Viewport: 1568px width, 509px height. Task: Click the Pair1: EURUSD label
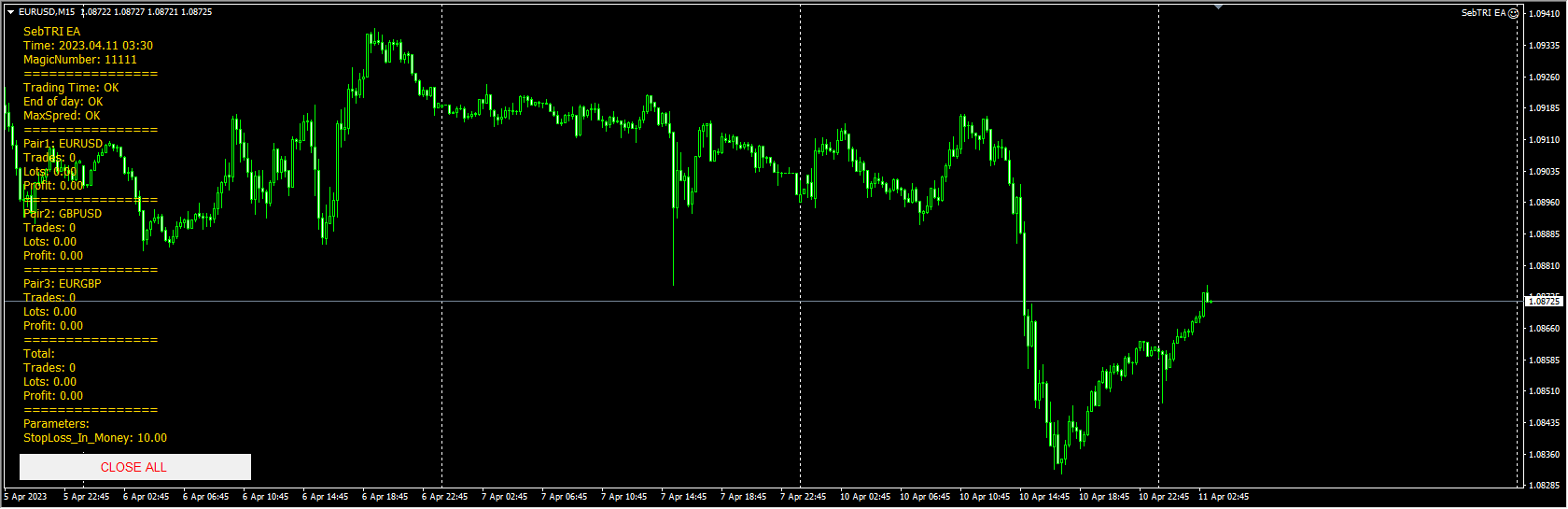pyautogui.click(x=63, y=144)
